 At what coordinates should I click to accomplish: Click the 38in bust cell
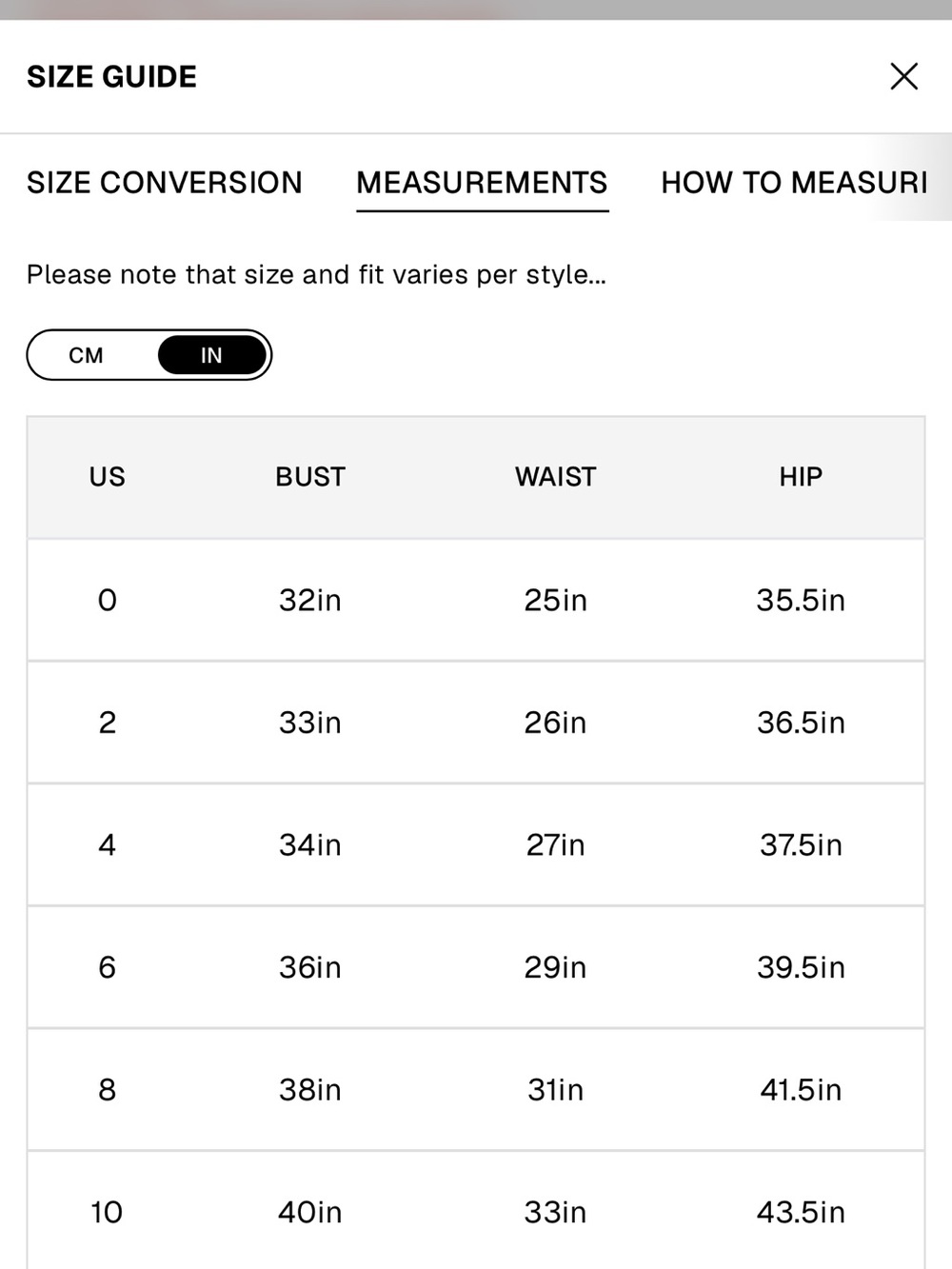310,1089
